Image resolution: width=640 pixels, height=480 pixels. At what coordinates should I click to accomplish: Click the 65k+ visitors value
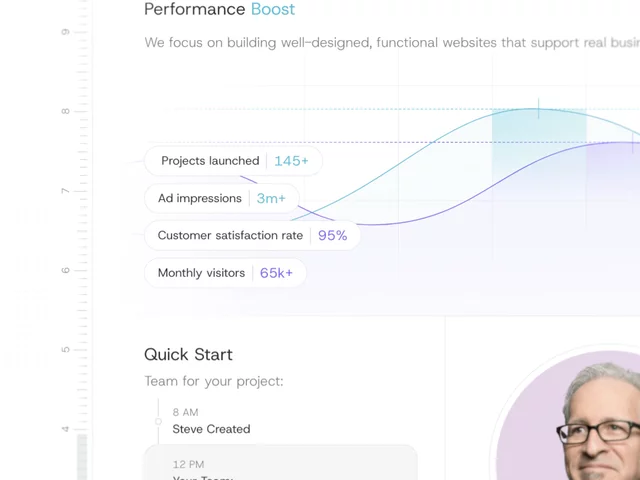276,273
